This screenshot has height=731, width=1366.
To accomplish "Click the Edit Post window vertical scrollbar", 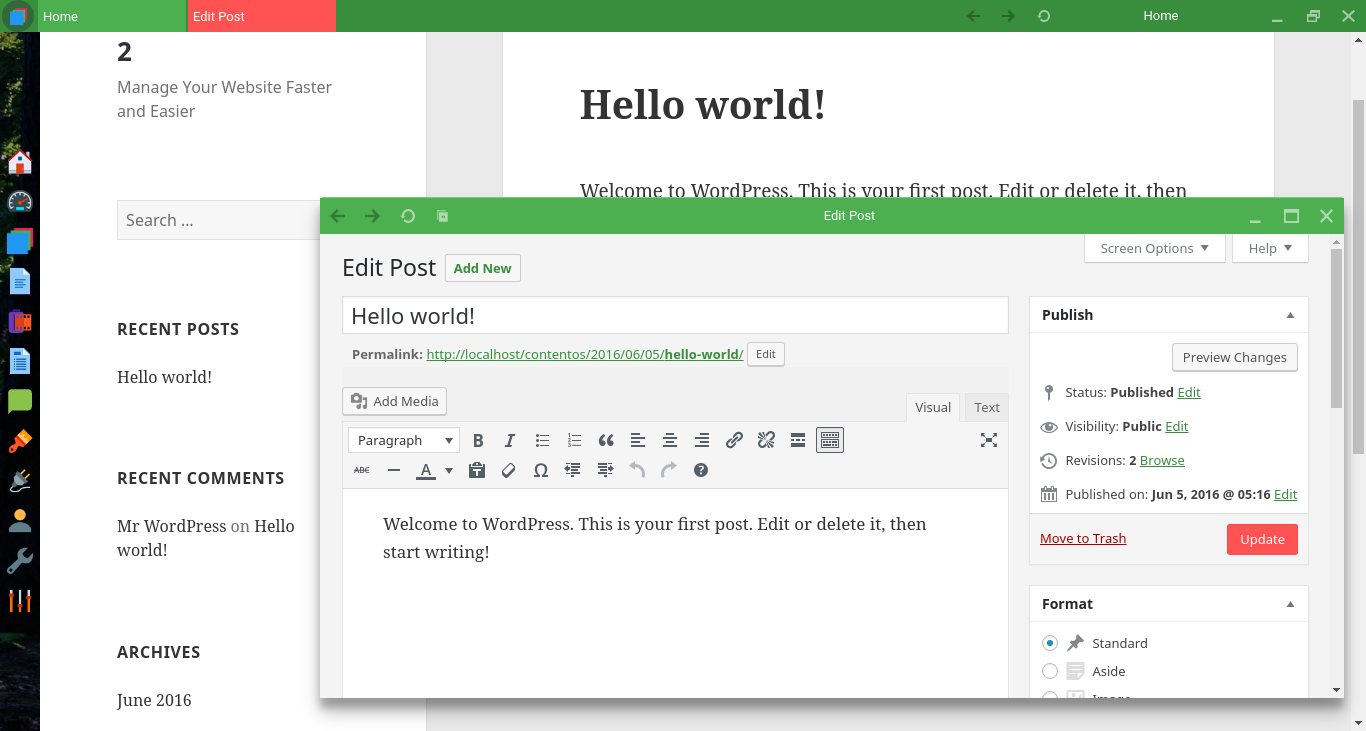I will coord(1337,329).
